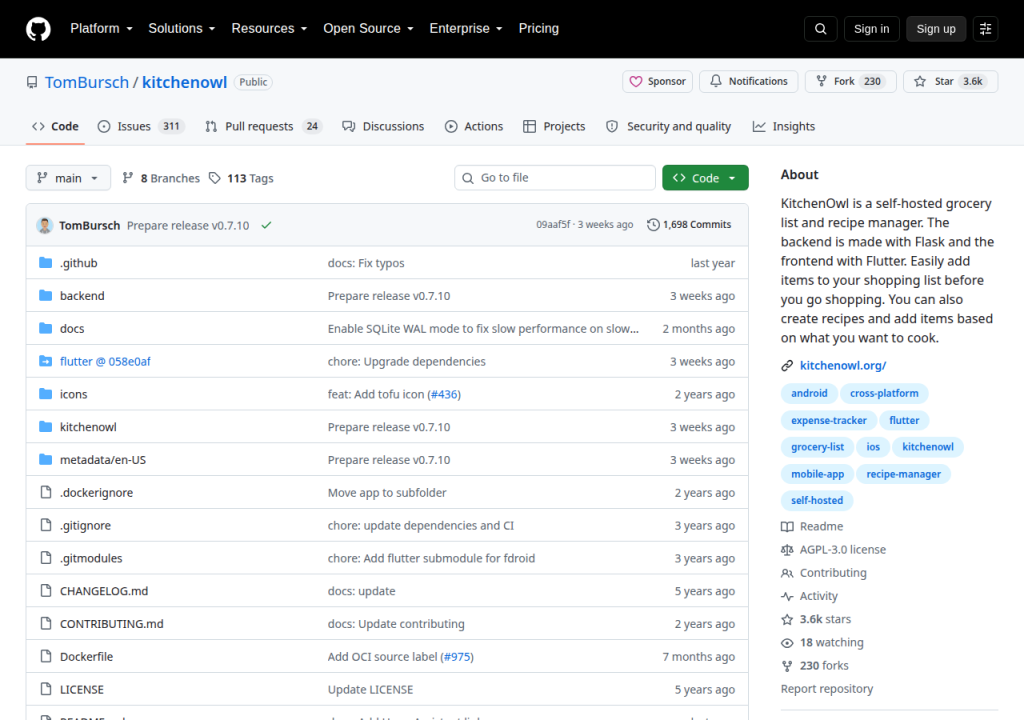
Task: Click the Sign in button
Action: coord(871,29)
